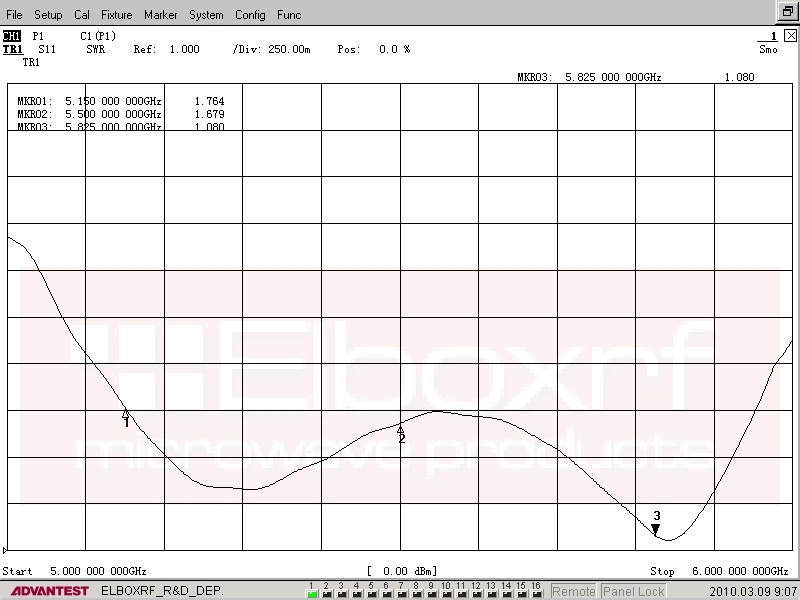Click the /Div 250.00m scale value
This screenshot has height=600, width=800.
(x=291, y=49)
